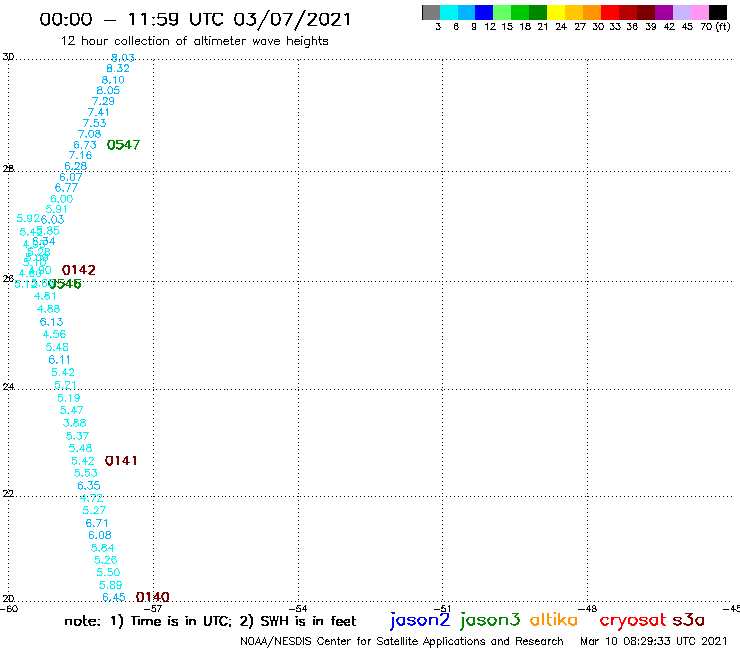Click the 6.71 wave height value
Image resolution: width=740 pixels, height=650 pixels.
[x=97, y=523]
